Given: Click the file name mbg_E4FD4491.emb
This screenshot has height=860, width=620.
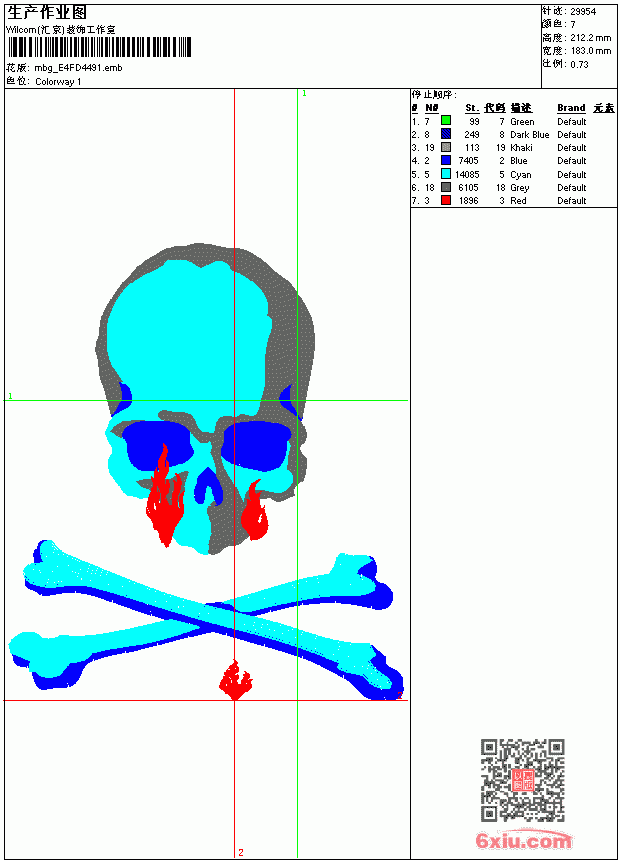Looking at the screenshot, I should [x=78, y=68].
